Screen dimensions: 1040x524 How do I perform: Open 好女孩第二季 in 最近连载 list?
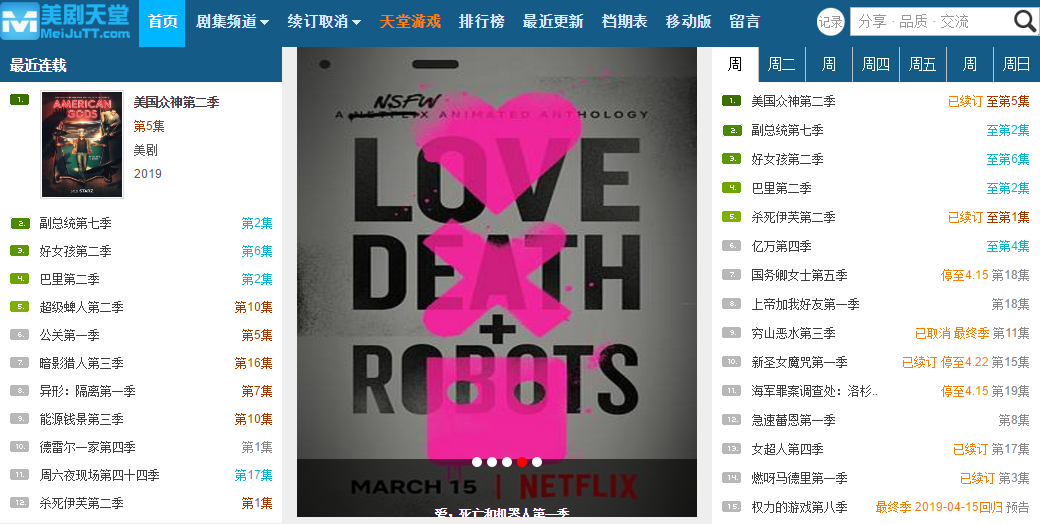coord(75,251)
